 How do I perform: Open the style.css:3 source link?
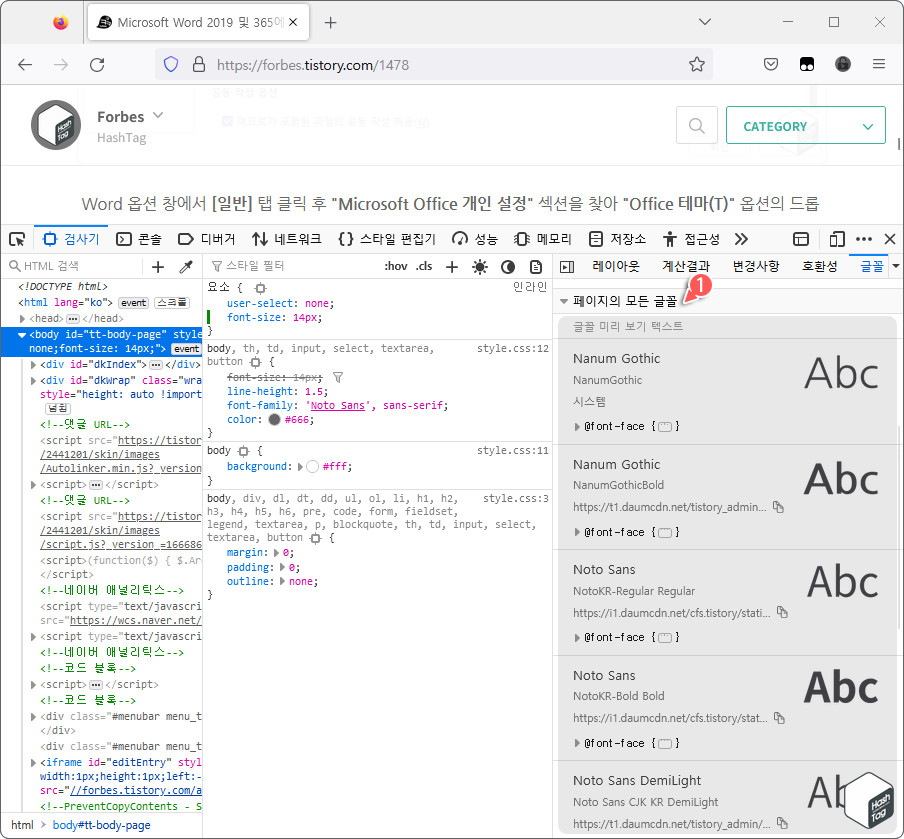515,498
